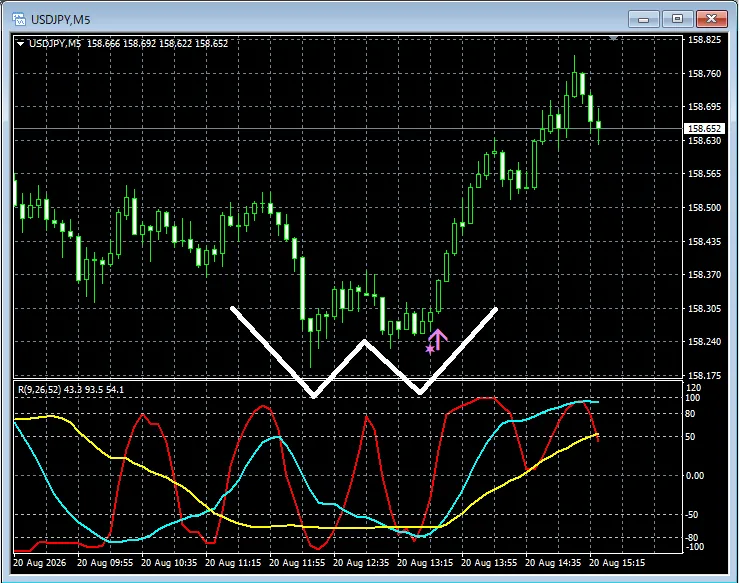Click the time label 20 Aug 10:35

click(x=169, y=563)
